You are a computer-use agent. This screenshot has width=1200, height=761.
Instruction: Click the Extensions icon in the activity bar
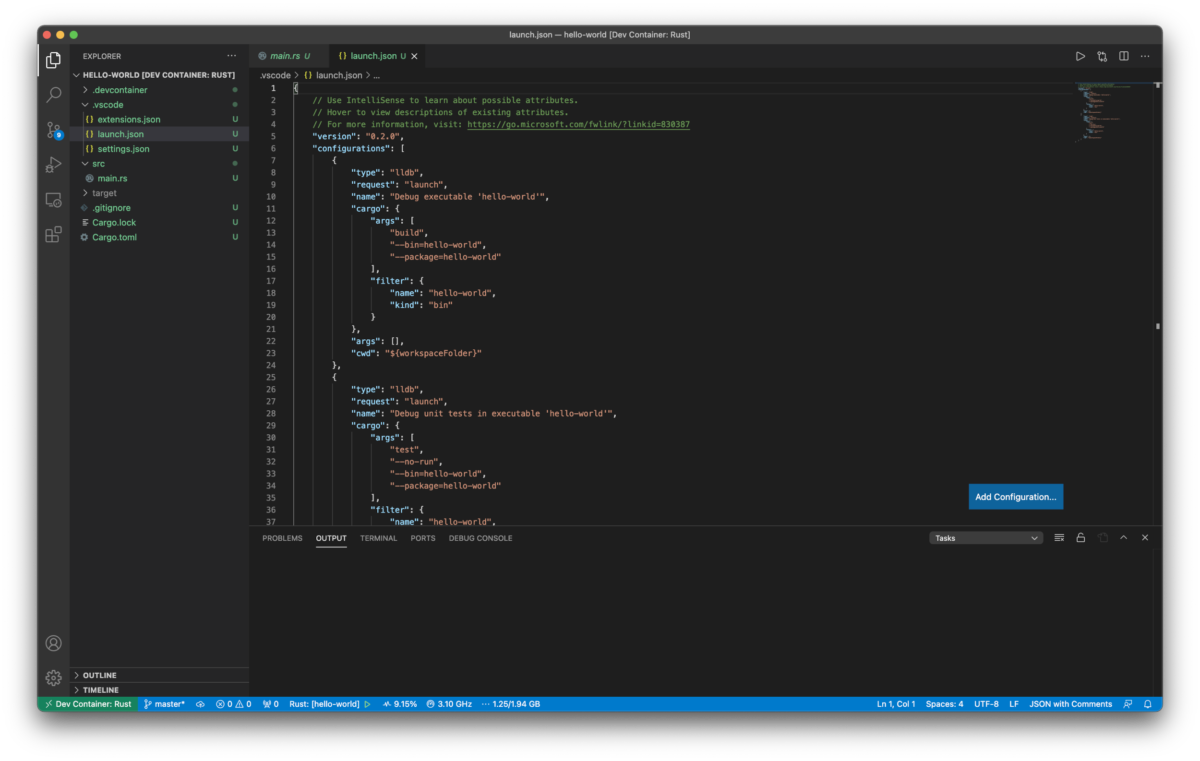coord(53,234)
